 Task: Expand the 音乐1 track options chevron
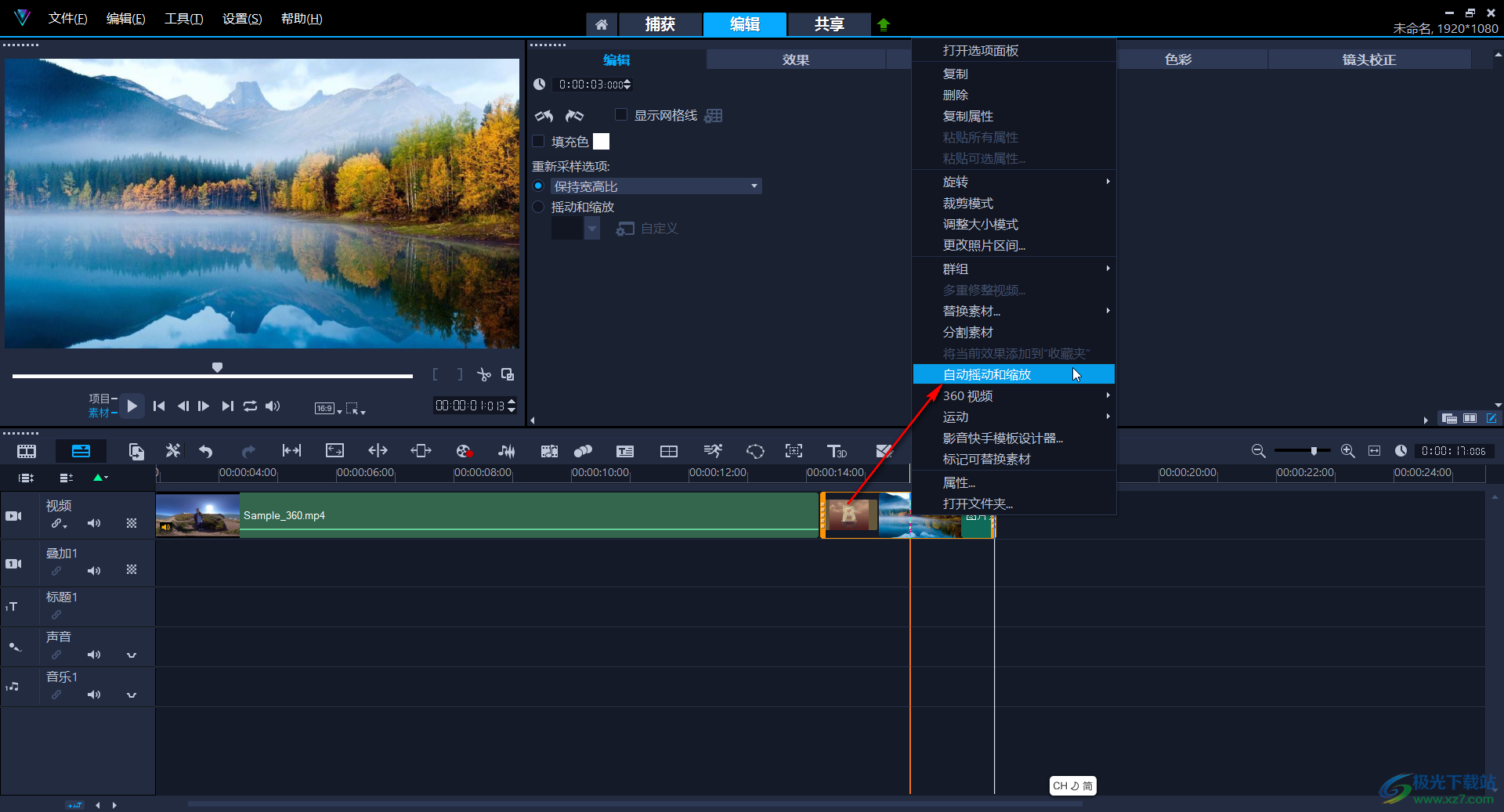click(132, 695)
